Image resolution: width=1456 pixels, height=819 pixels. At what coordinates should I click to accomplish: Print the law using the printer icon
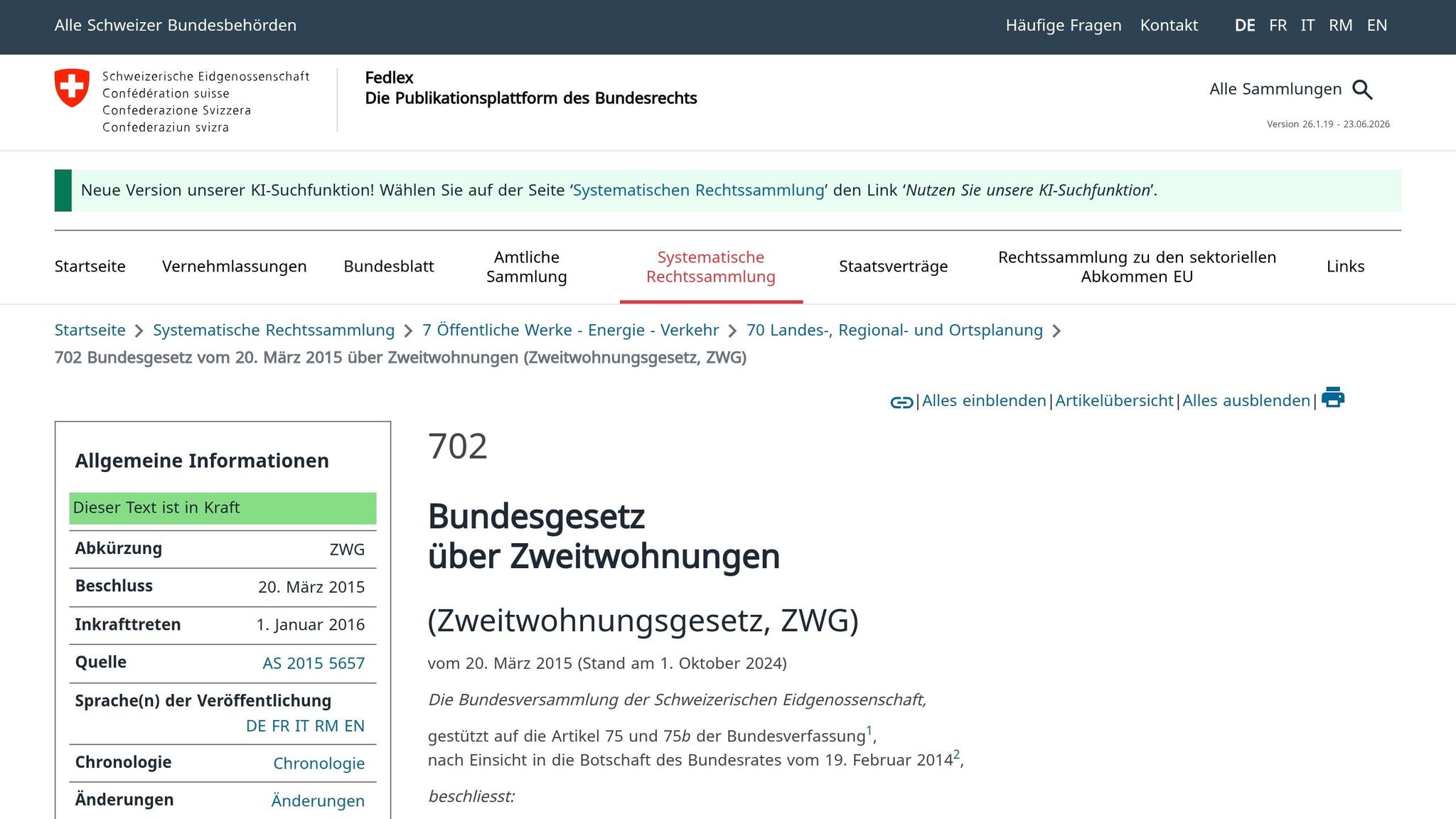click(x=1333, y=397)
